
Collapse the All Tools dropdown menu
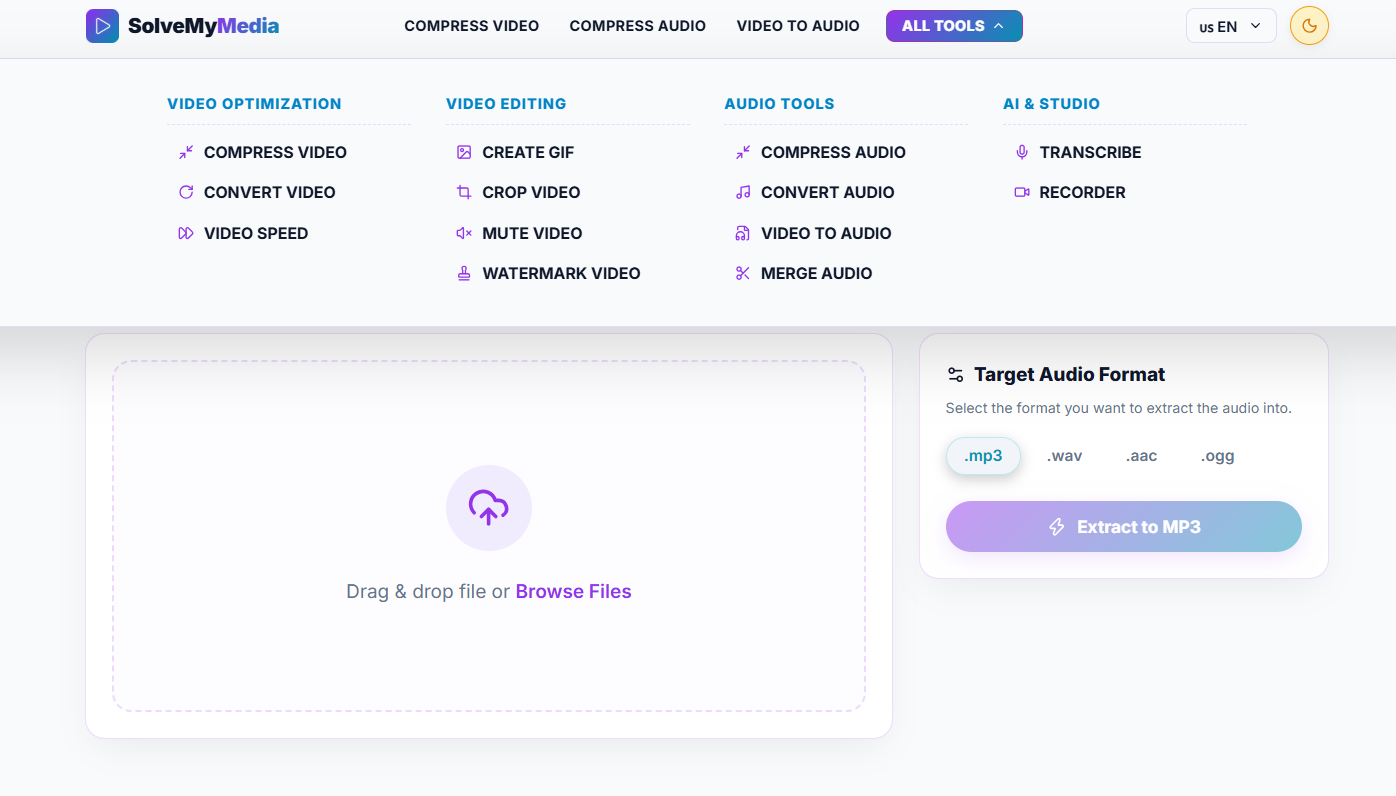tap(954, 26)
